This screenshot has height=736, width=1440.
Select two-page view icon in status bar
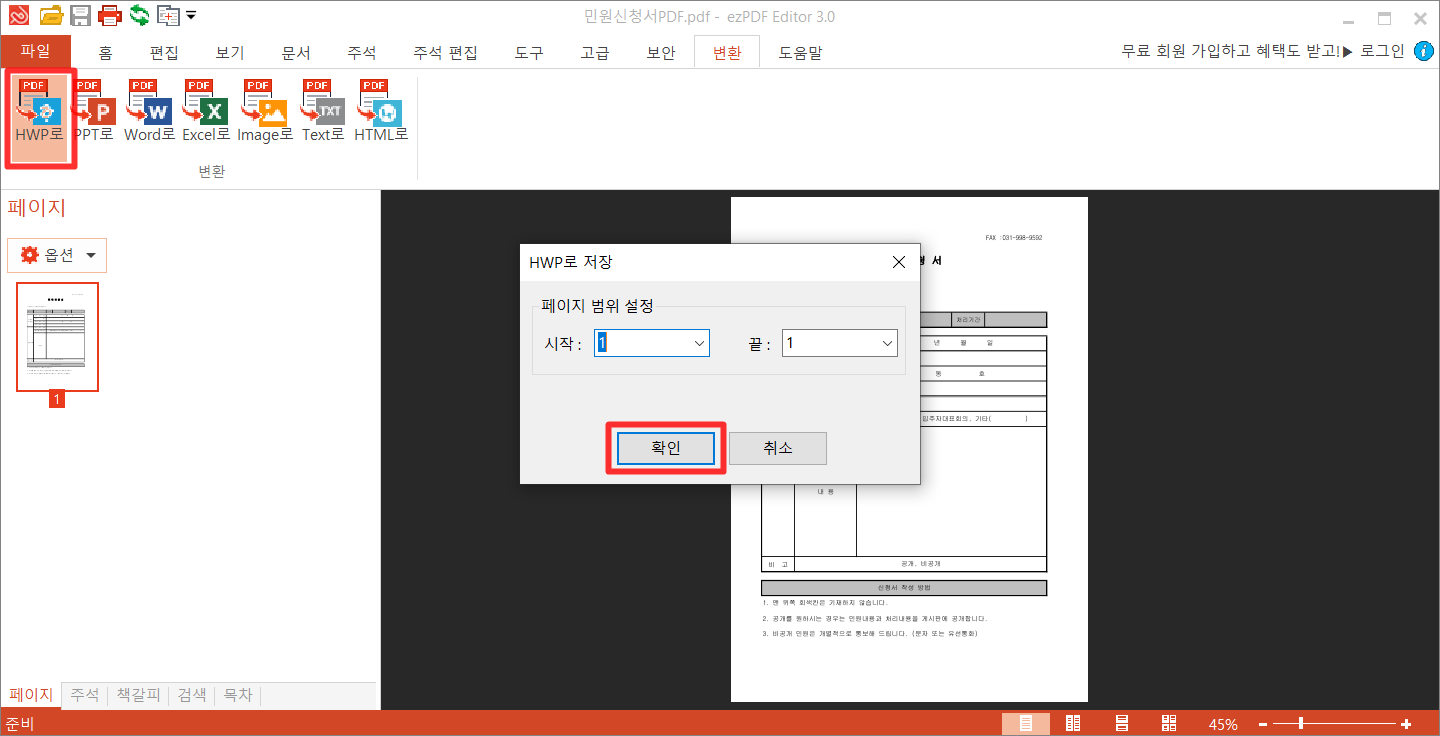click(x=1073, y=724)
